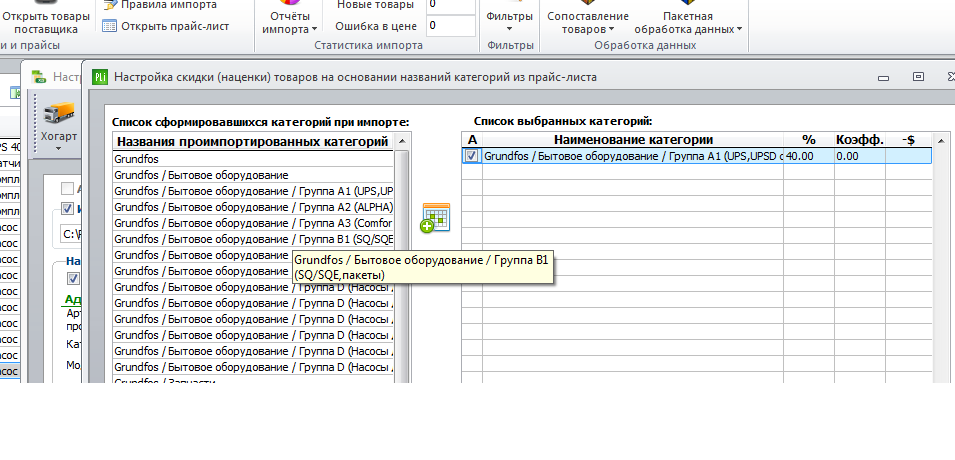This screenshot has width=955, height=460.
Task: Uncheck the selected category row checkbox
Action: point(471,156)
